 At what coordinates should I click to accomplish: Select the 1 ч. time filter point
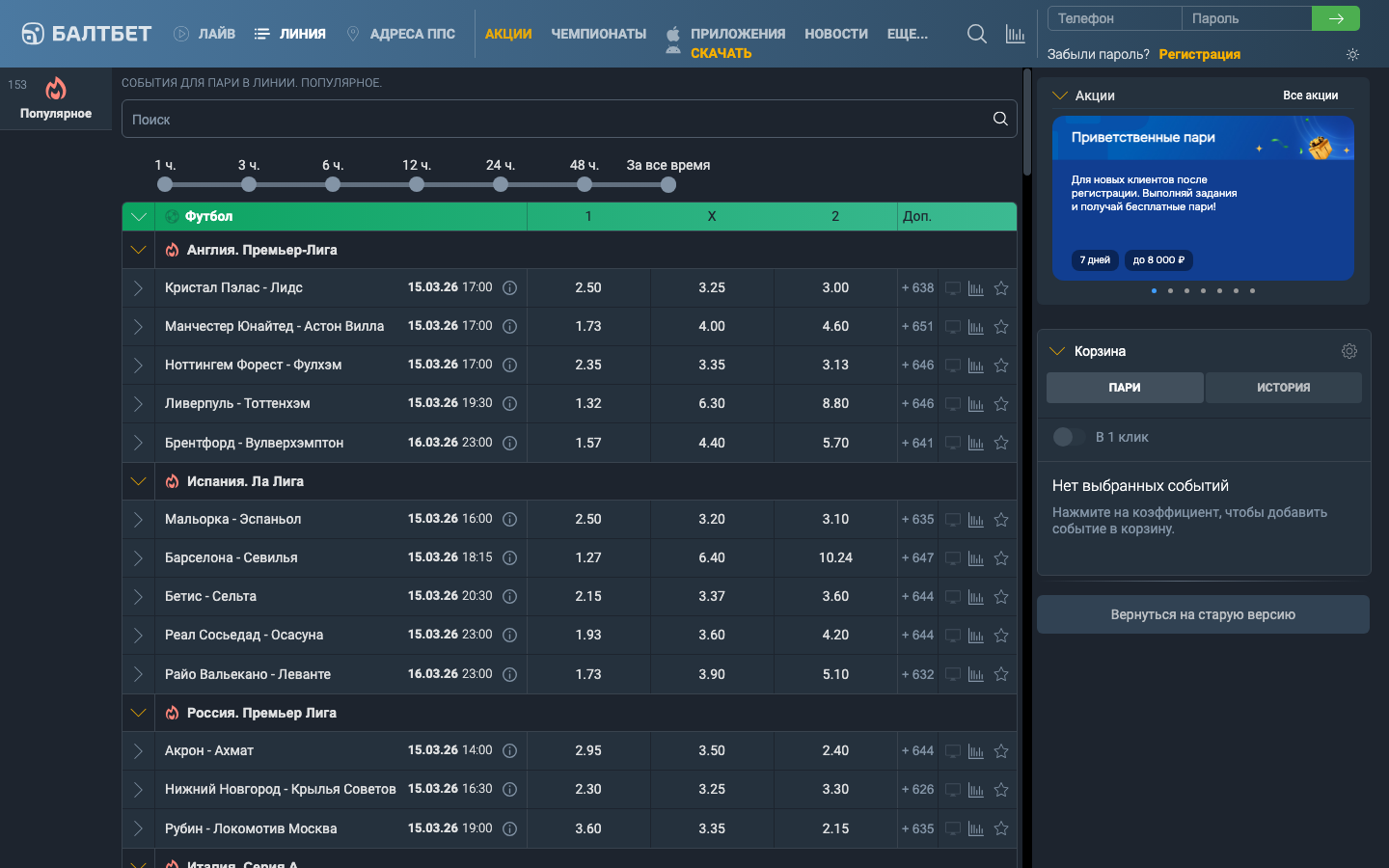165,184
